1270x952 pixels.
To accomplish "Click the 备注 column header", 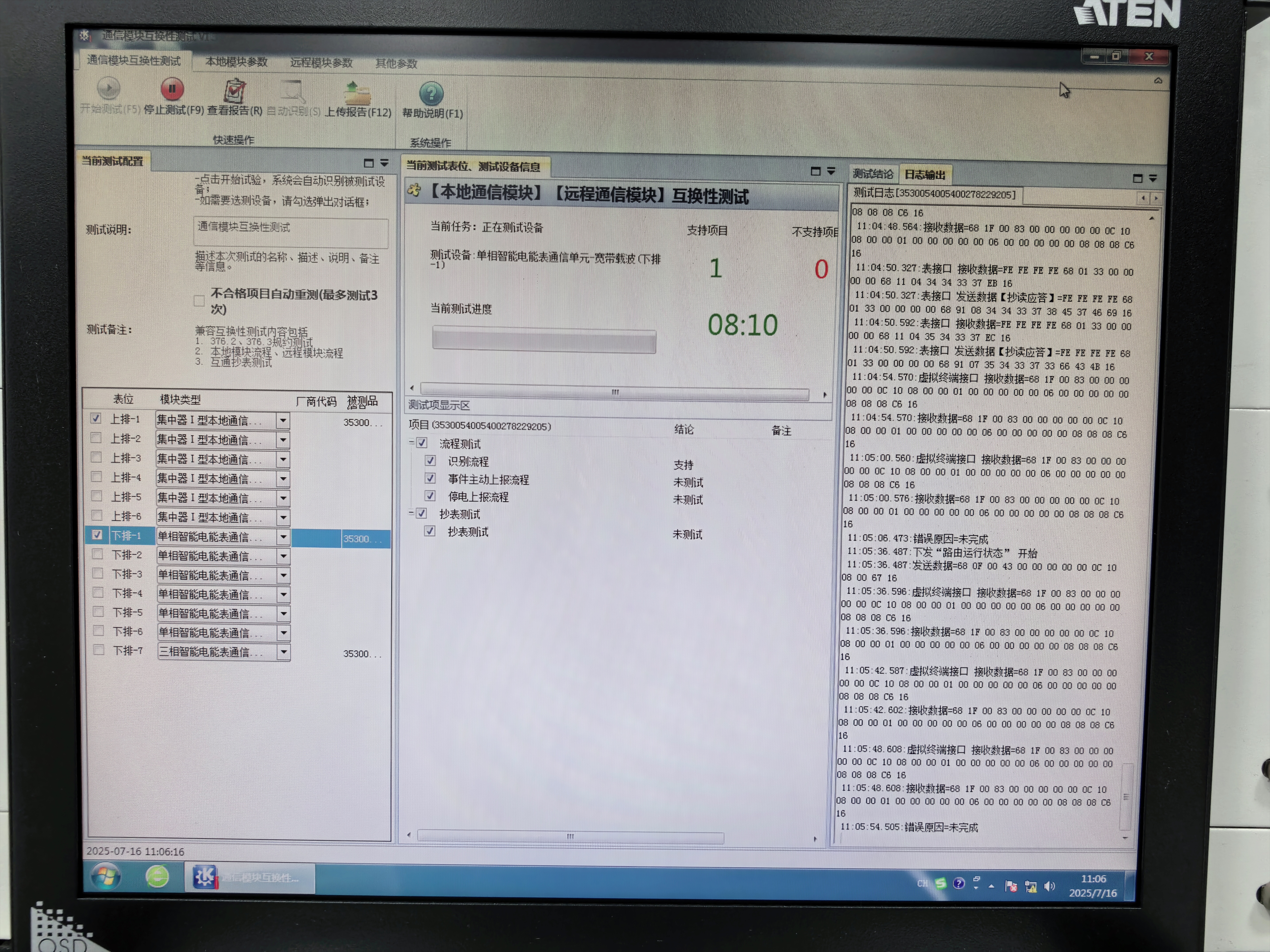I will tap(781, 430).
